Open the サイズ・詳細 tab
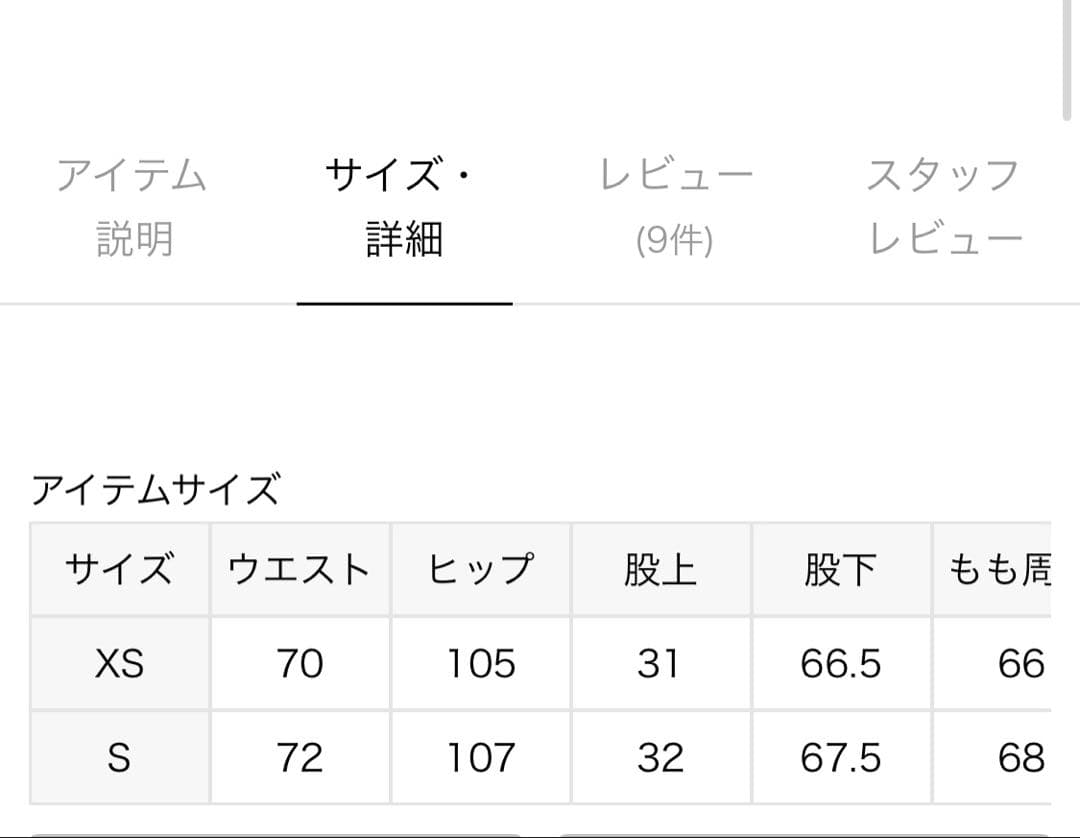This screenshot has width=1080, height=838. pyautogui.click(x=404, y=205)
